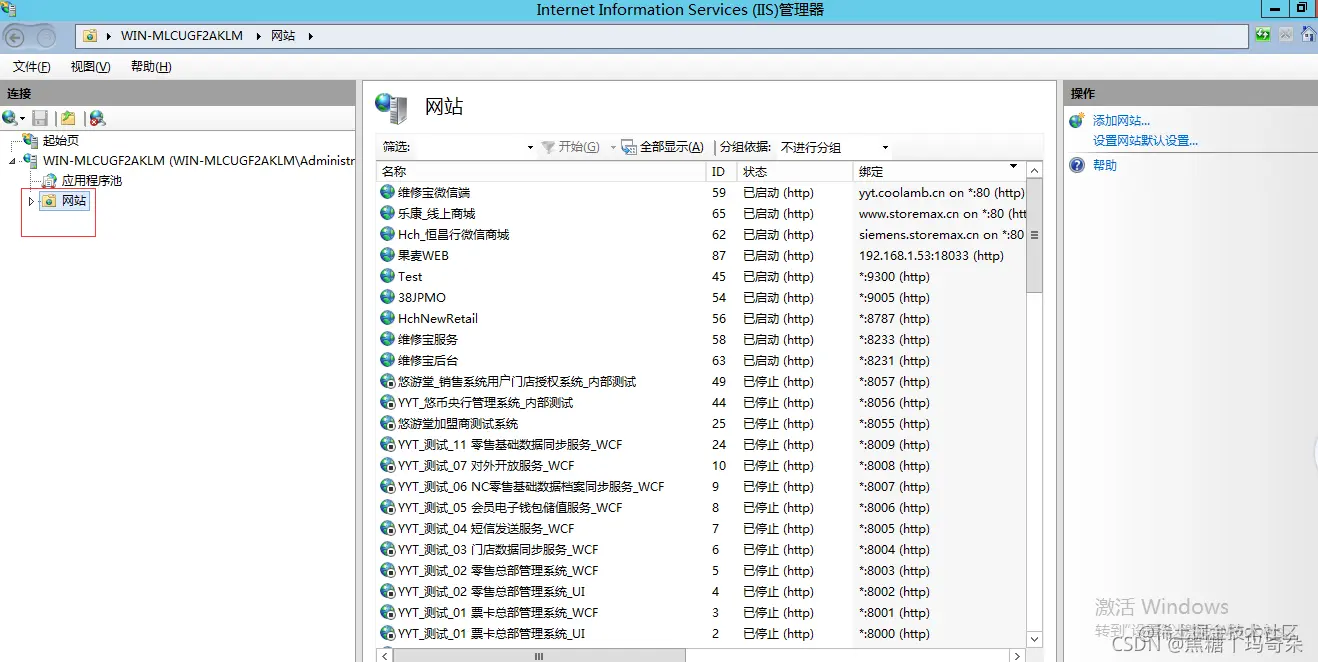Click the remove connection icon
This screenshot has height=662, width=1318.
(x=96, y=117)
